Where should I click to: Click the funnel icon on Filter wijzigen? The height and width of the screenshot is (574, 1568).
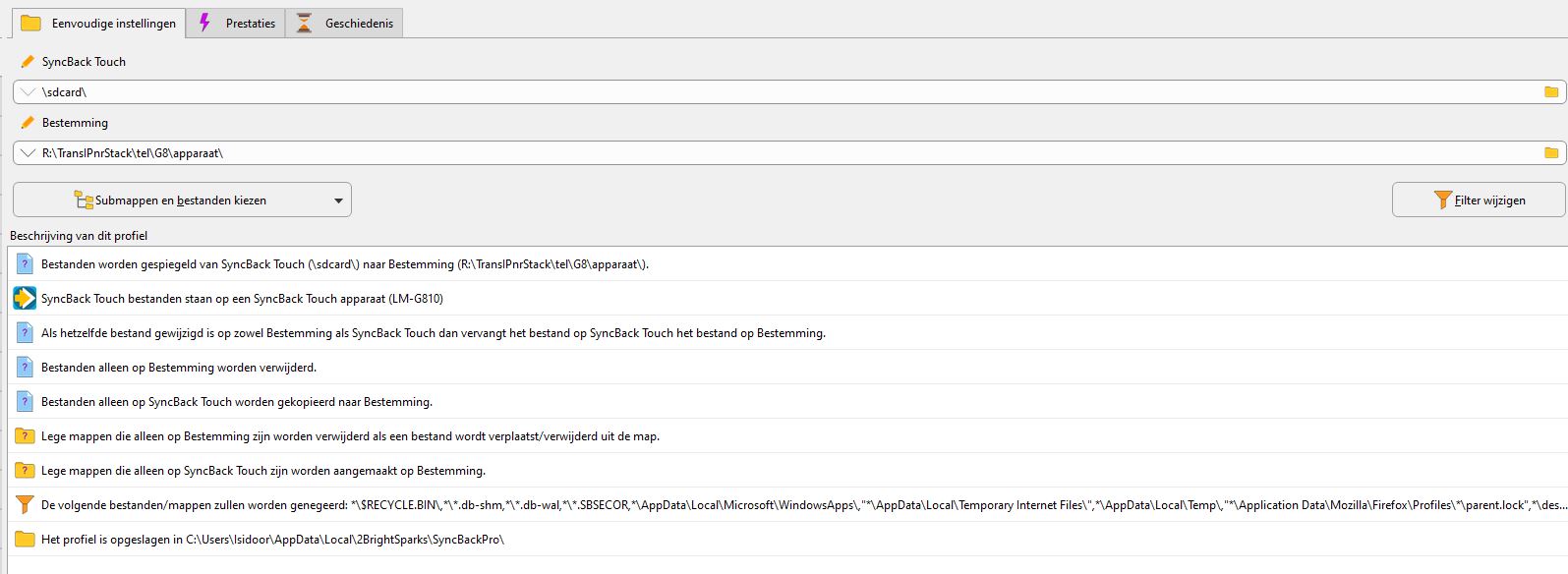click(1442, 201)
